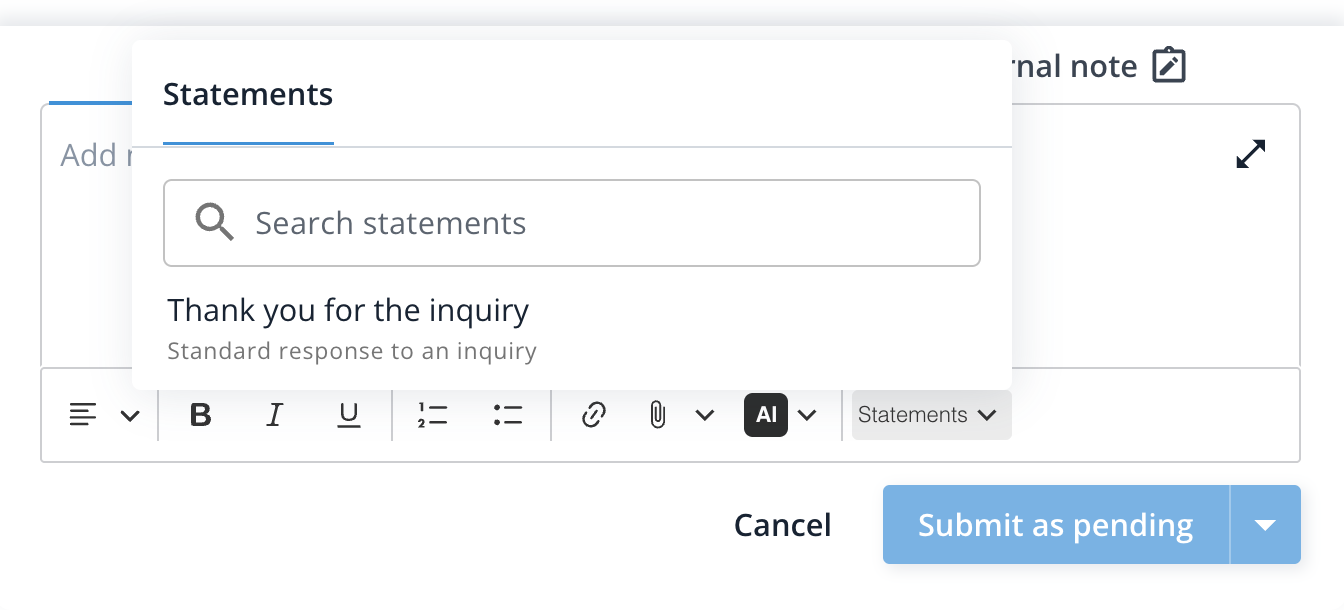Select the bullet list icon
Screen dimensions: 1344x610
pyautogui.click(x=507, y=415)
